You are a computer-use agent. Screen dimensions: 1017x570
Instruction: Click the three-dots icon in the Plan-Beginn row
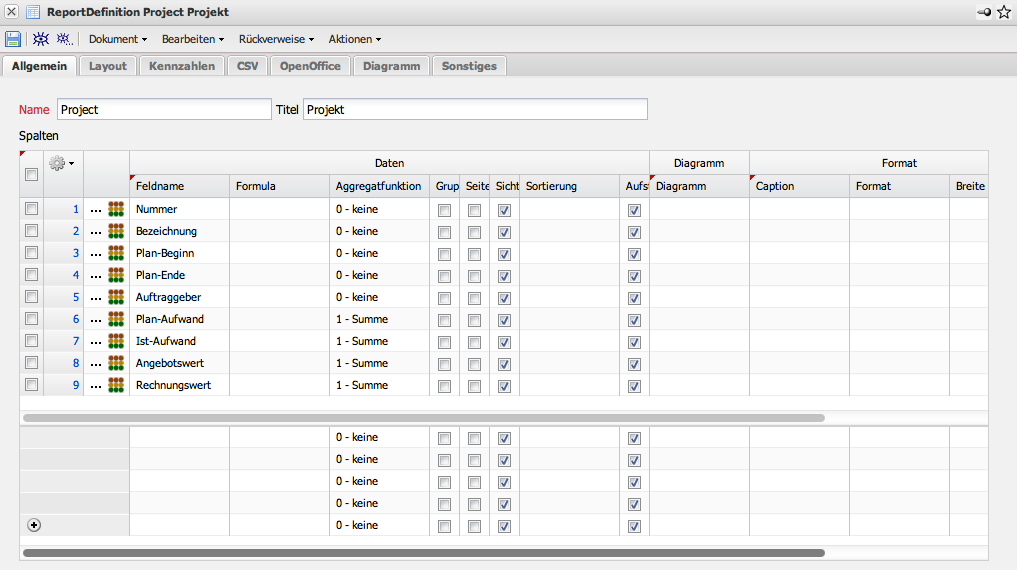(96, 254)
